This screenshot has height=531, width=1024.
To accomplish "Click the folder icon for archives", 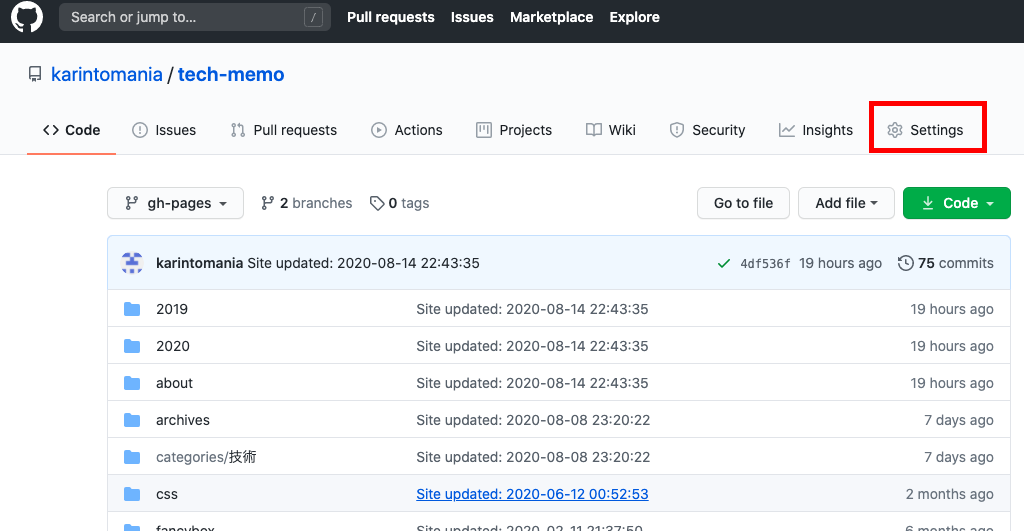I will 132,420.
